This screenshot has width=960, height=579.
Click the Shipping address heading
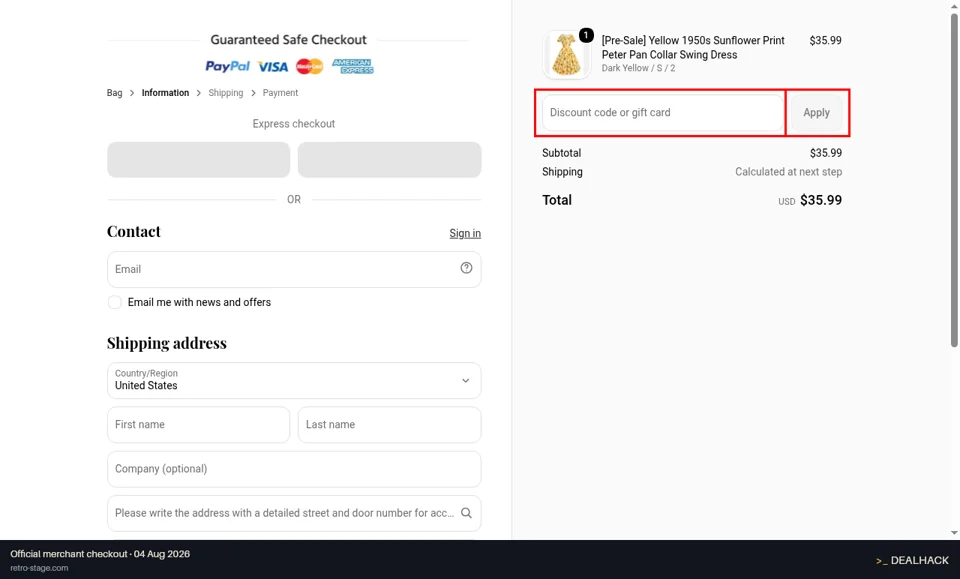coord(167,343)
